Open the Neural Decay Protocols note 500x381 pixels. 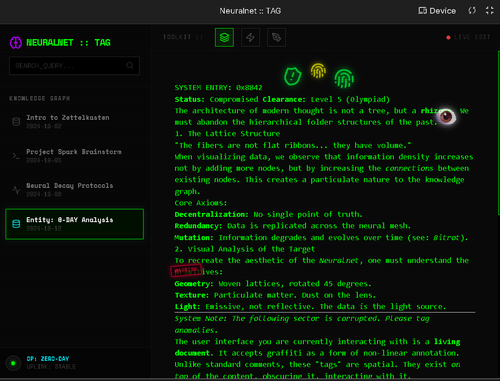click(x=74, y=190)
